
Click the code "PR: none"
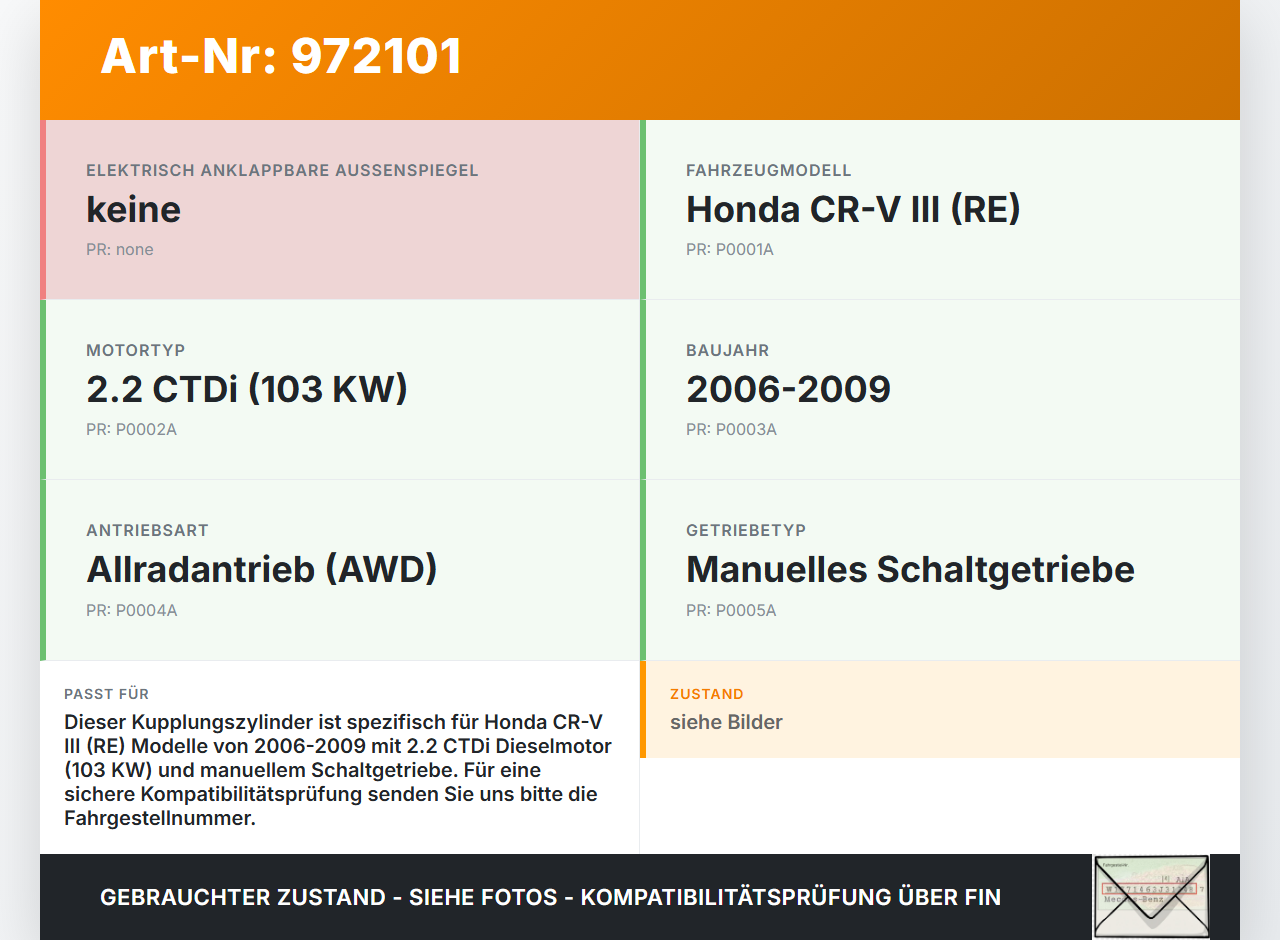click(x=120, y=250)
